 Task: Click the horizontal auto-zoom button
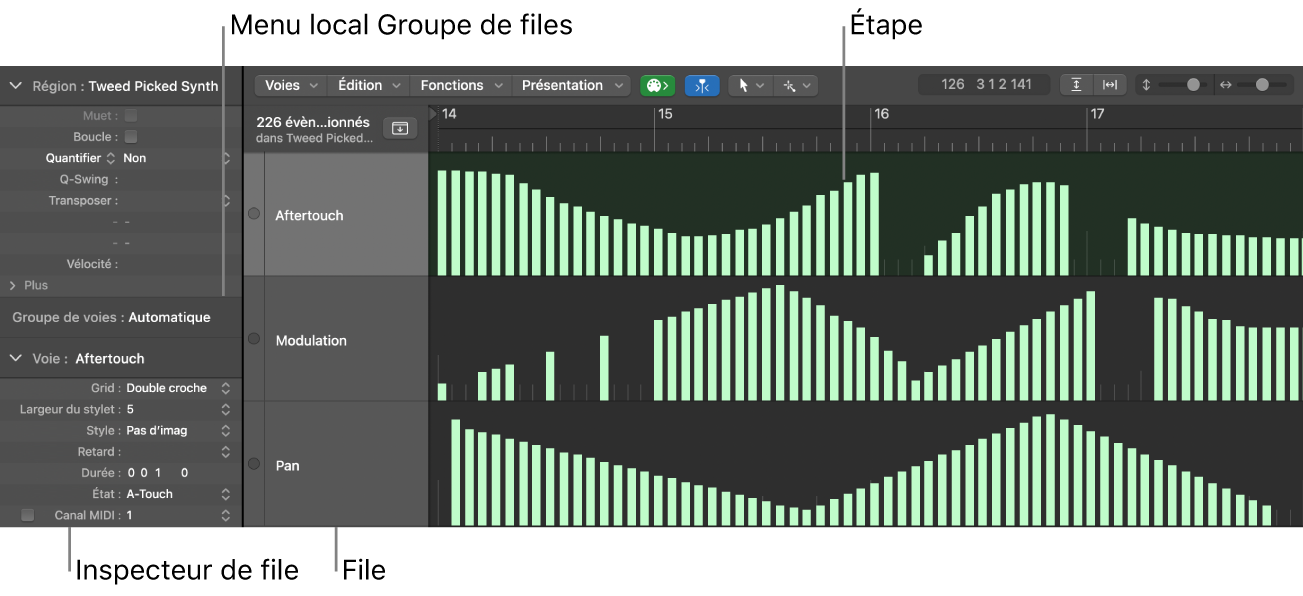pyautogui.click(x=1110, y=86)
